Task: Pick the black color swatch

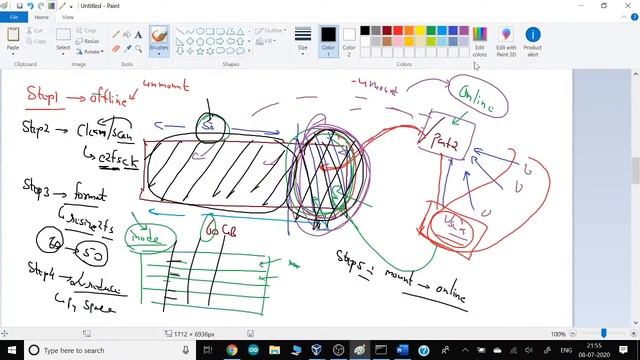Action: click(x=365, y=31)
